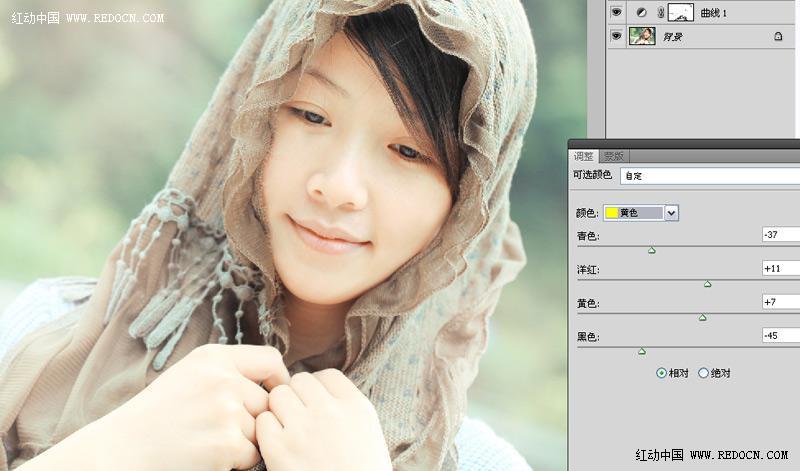Viewport: 800px width, 471px height.
Task: Switch to the 蒙版 tab
Action: (x=614, y=156)
